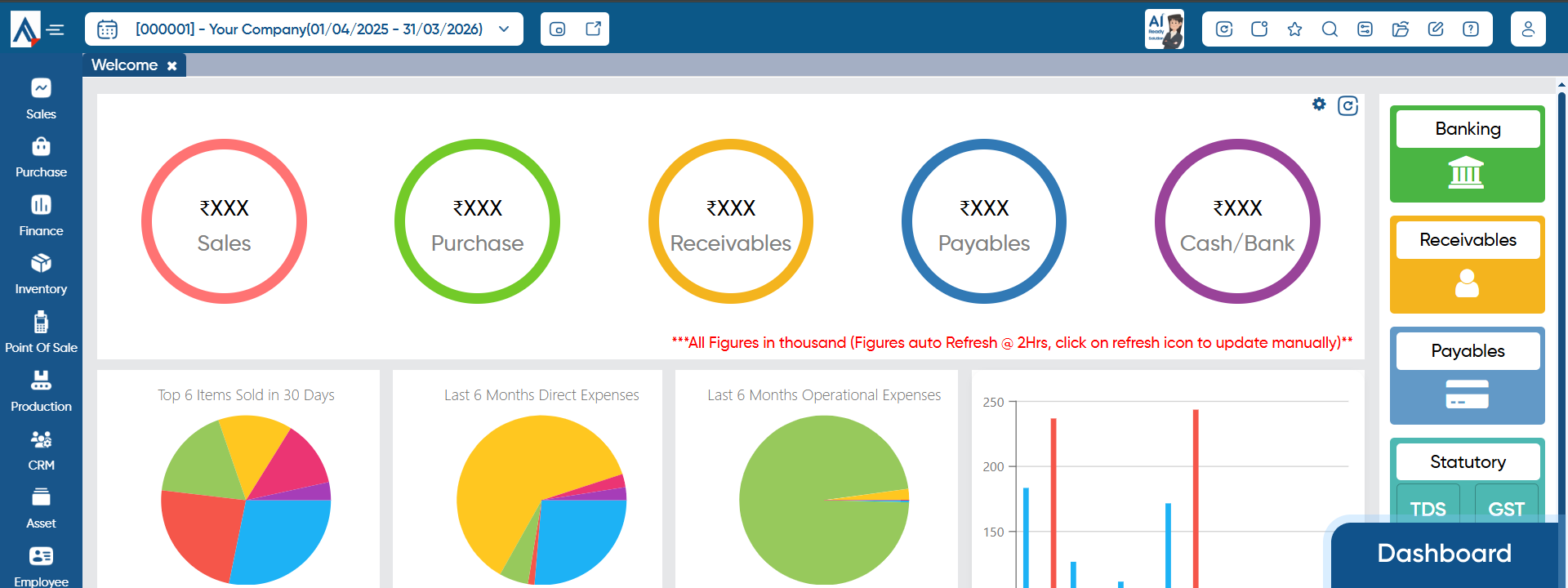The height and width of the screenshot is (588, 1568).
Task: Click the bank building icon in Banking card
Action: coord(1466,172)
